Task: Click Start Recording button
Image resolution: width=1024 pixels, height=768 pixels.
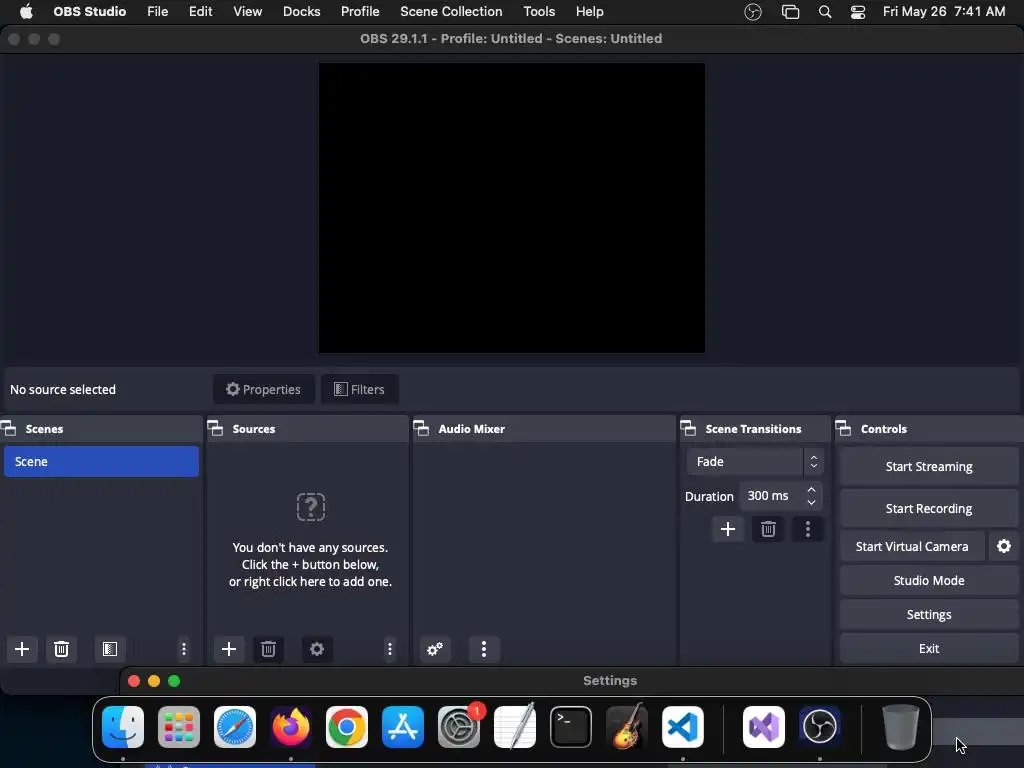Action: (929, 508)
